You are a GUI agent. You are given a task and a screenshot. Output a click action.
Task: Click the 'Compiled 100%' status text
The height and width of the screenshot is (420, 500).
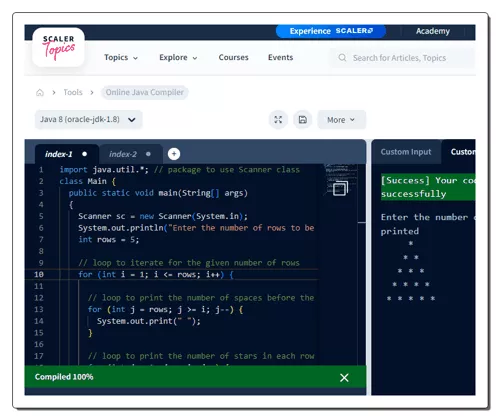pyautogui.click(x=64, y=377)
